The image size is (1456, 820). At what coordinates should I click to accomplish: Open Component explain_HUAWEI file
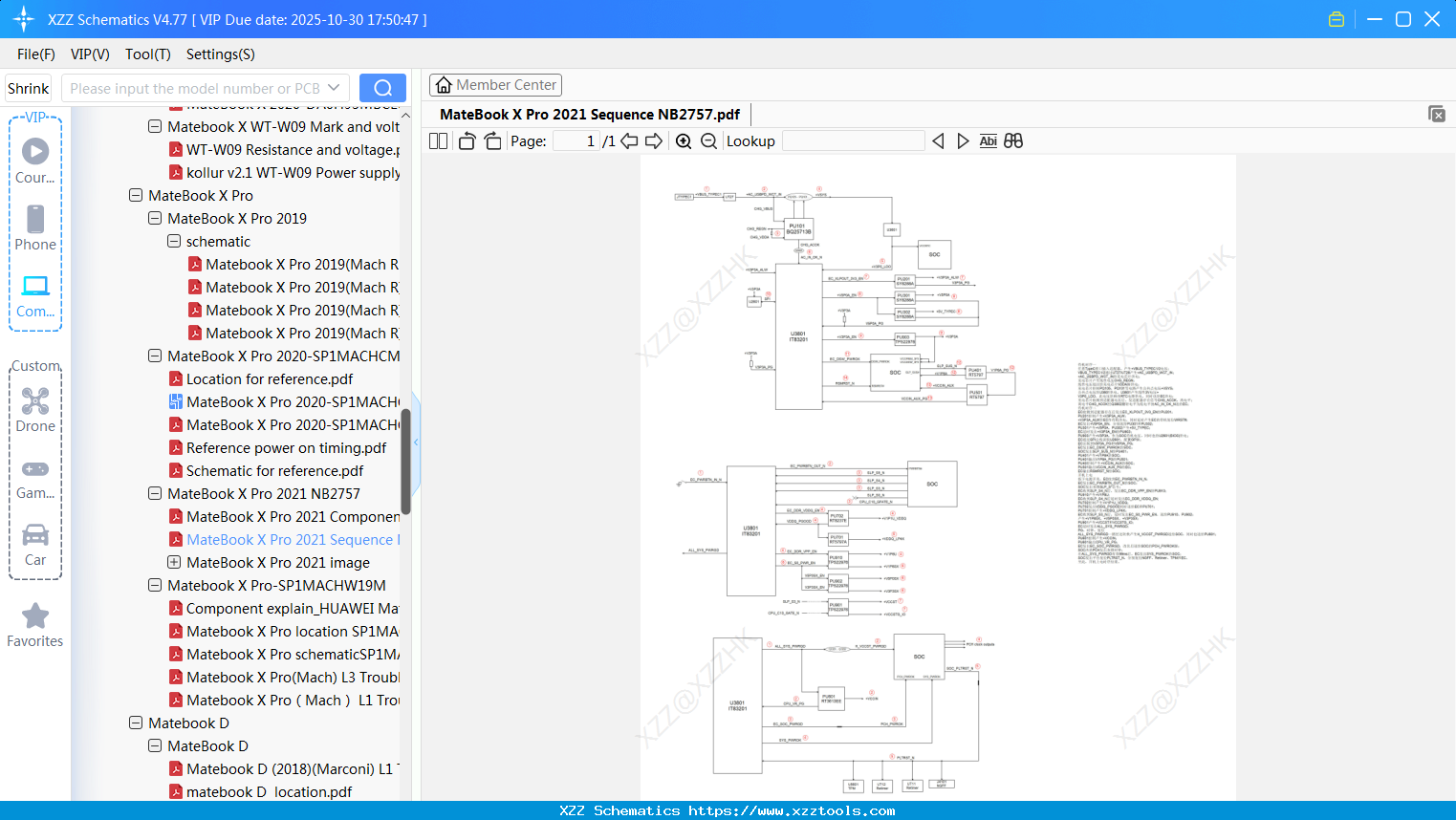293,608
